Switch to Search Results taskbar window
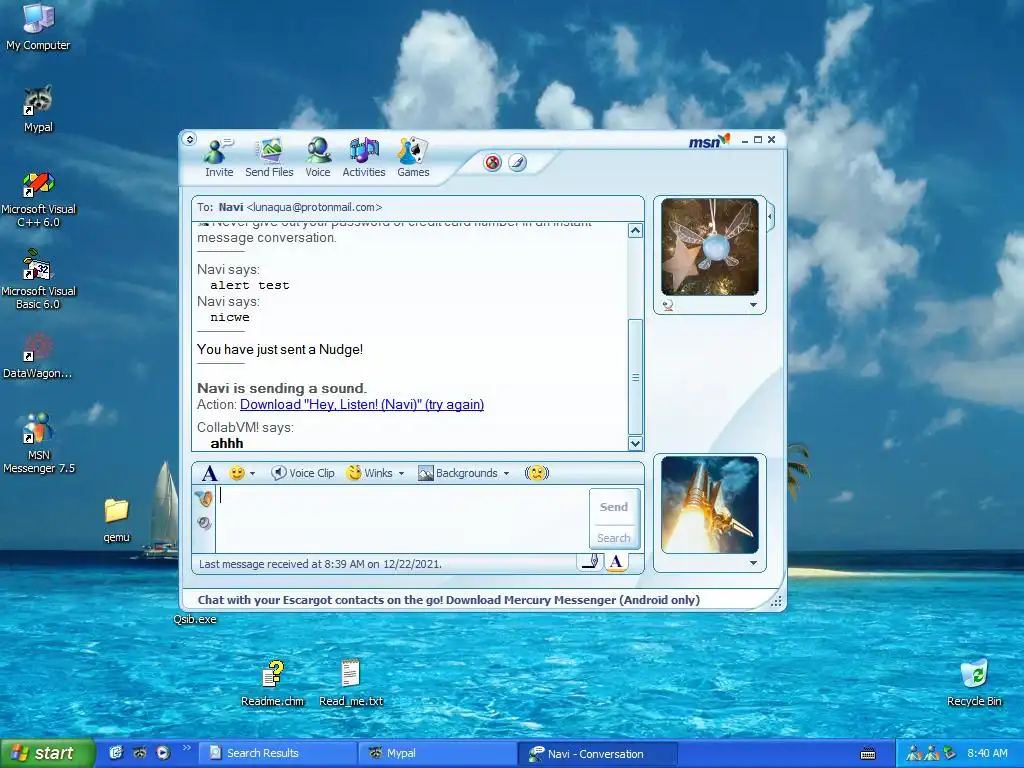 point(277,753)
